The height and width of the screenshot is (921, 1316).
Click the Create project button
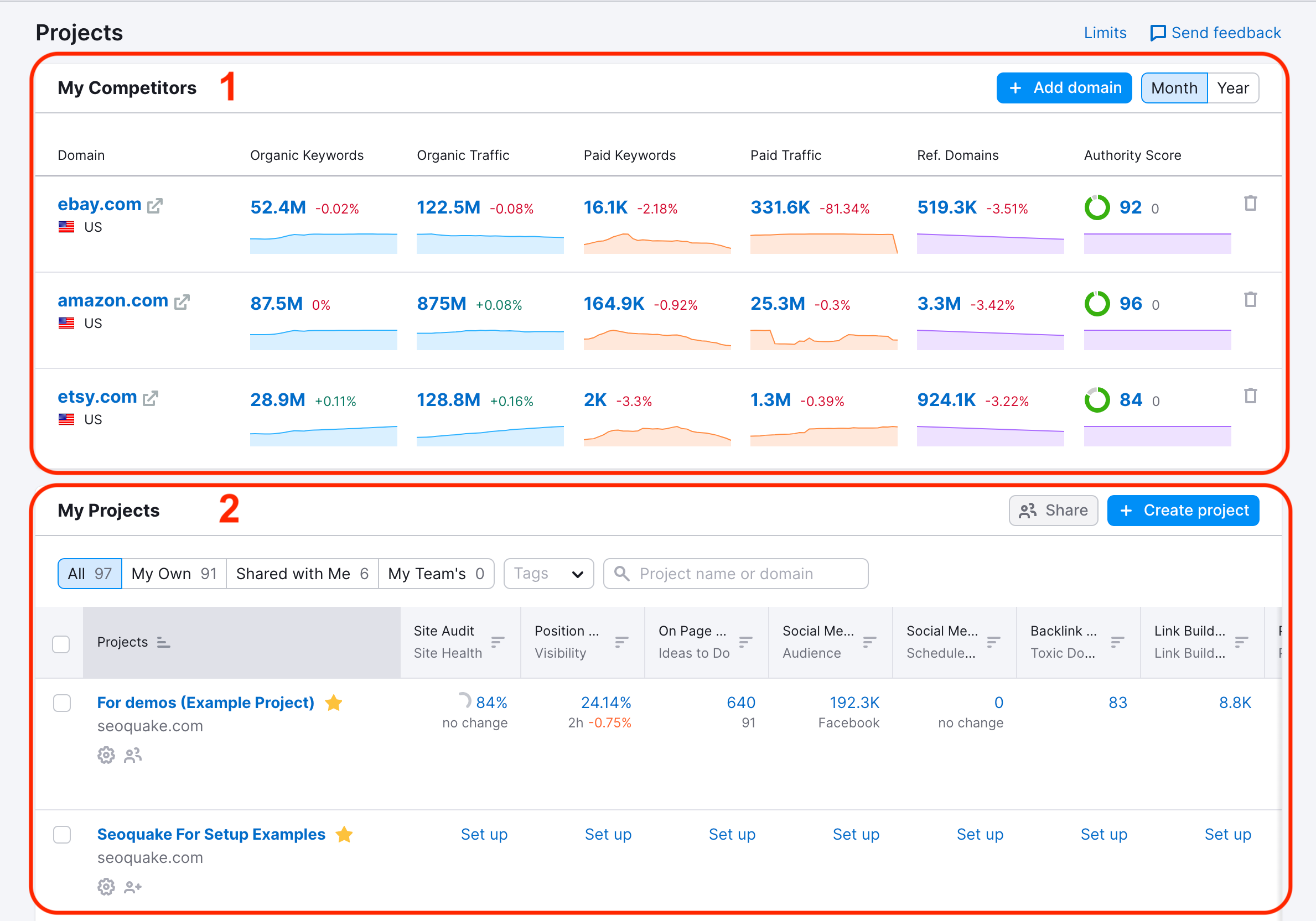pos(1183,511)
